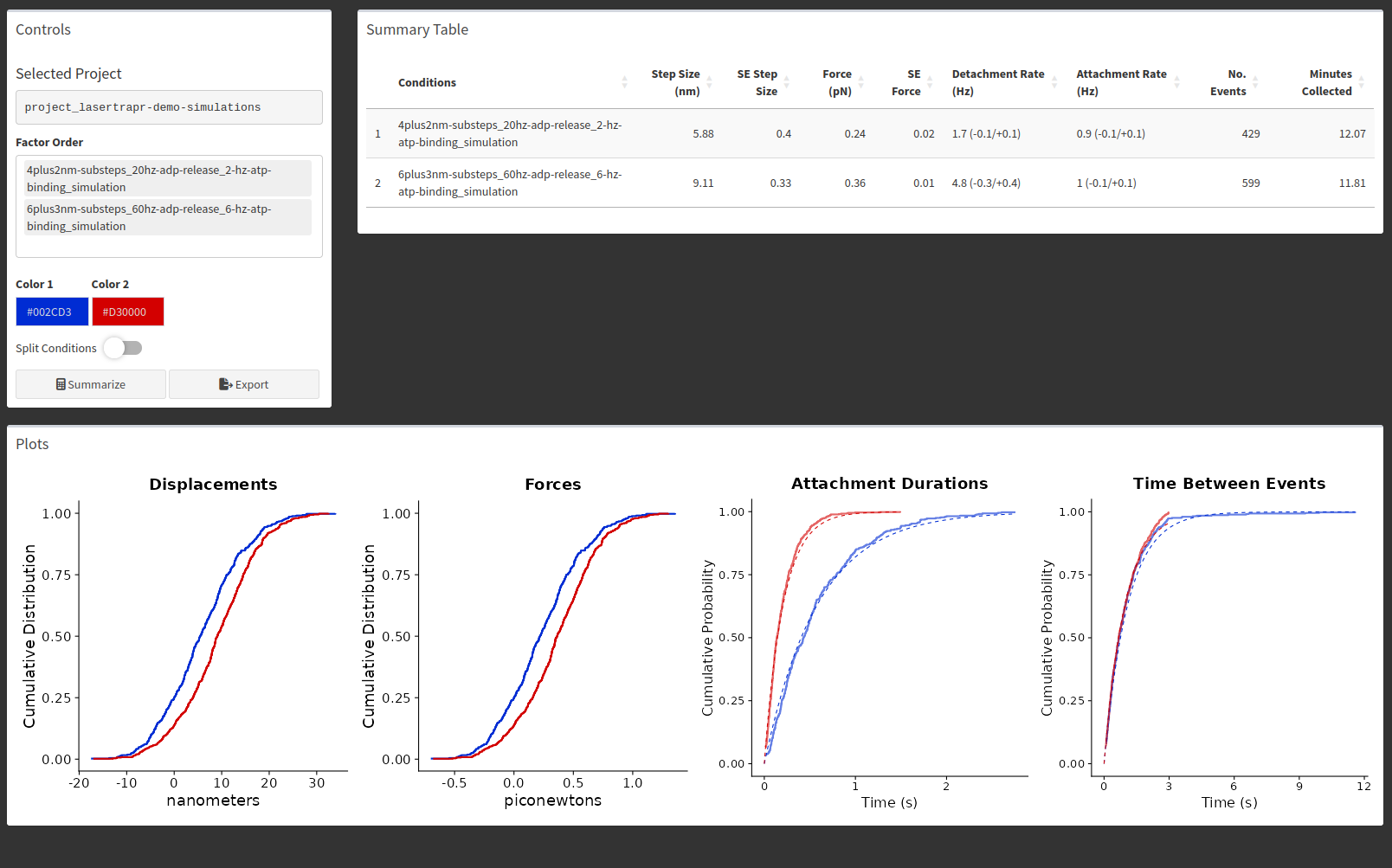Open the blue #002CD3 color picker
The image size is (1392, 868).
point(52,312)
